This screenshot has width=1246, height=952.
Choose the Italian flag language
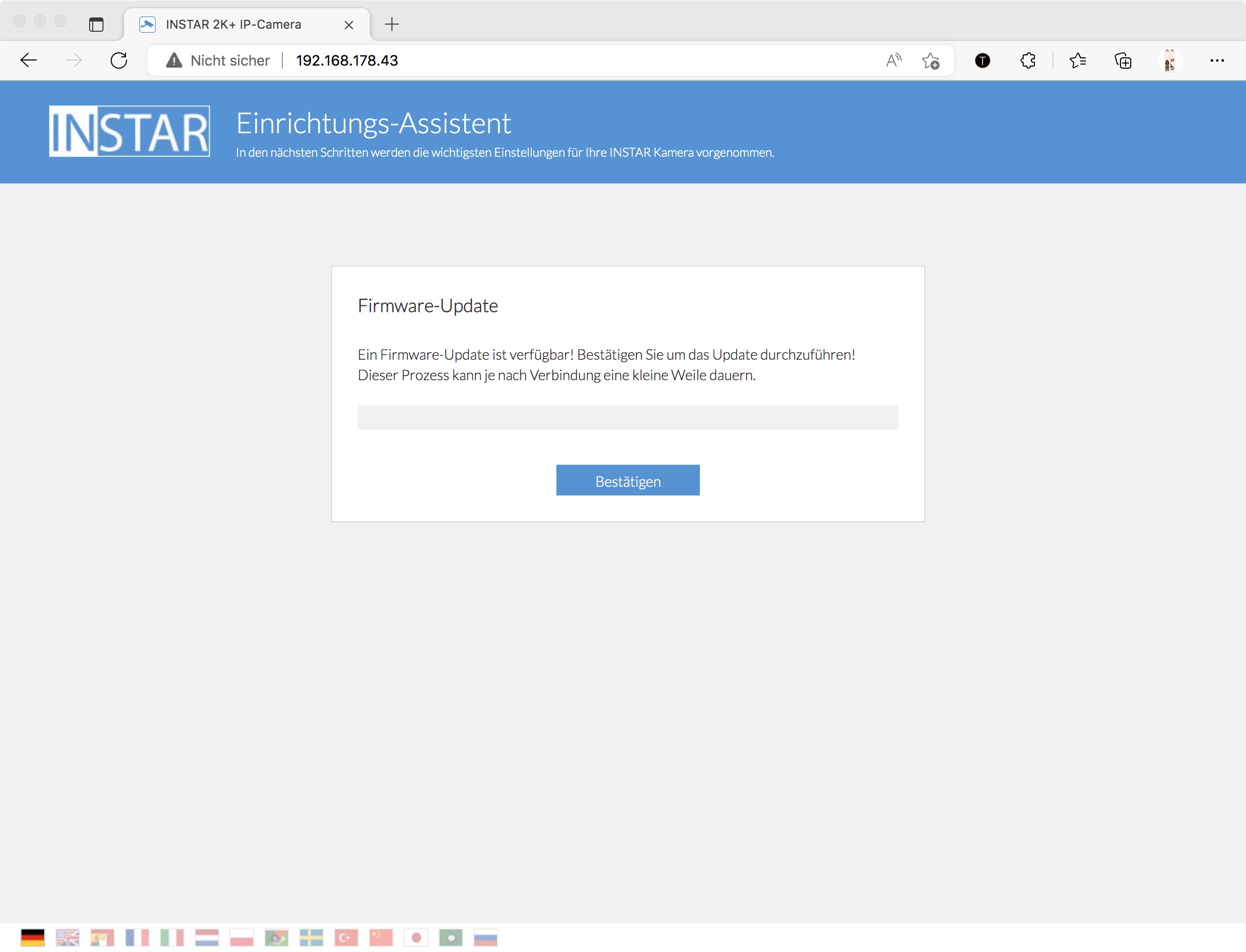[x=172, y=937]
